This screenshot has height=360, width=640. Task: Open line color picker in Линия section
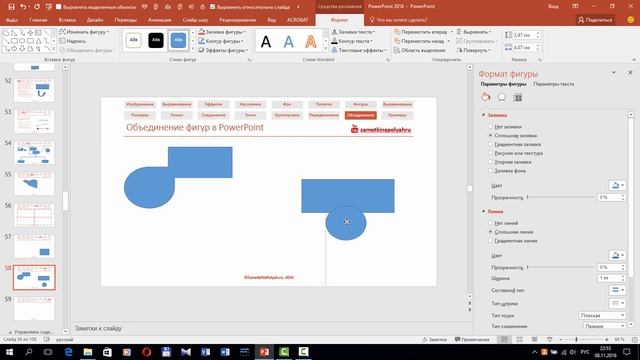[x=617, y=256]
